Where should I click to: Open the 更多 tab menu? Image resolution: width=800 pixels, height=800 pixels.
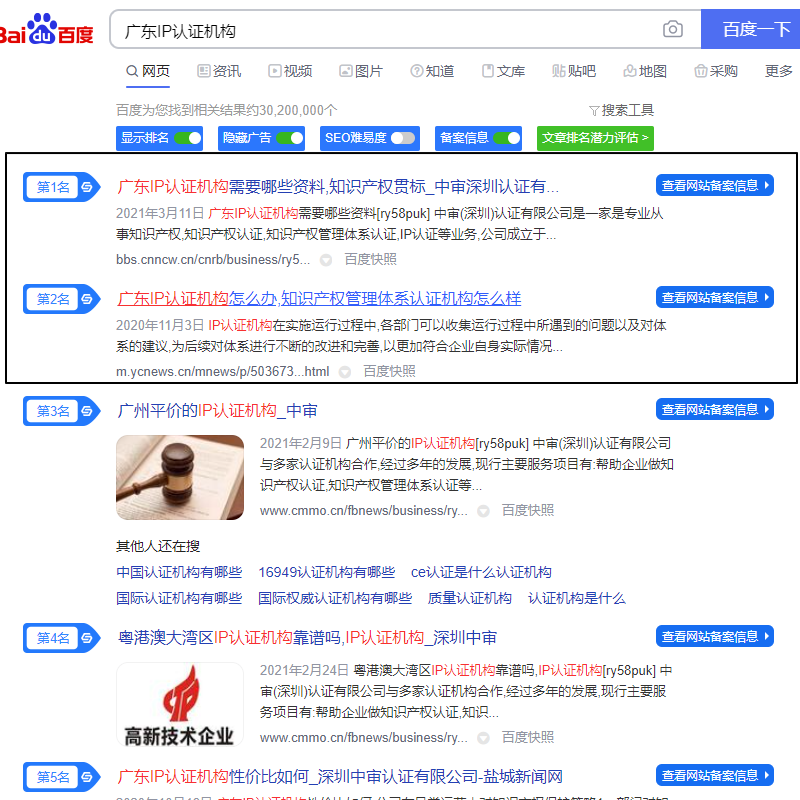(779, 71)
